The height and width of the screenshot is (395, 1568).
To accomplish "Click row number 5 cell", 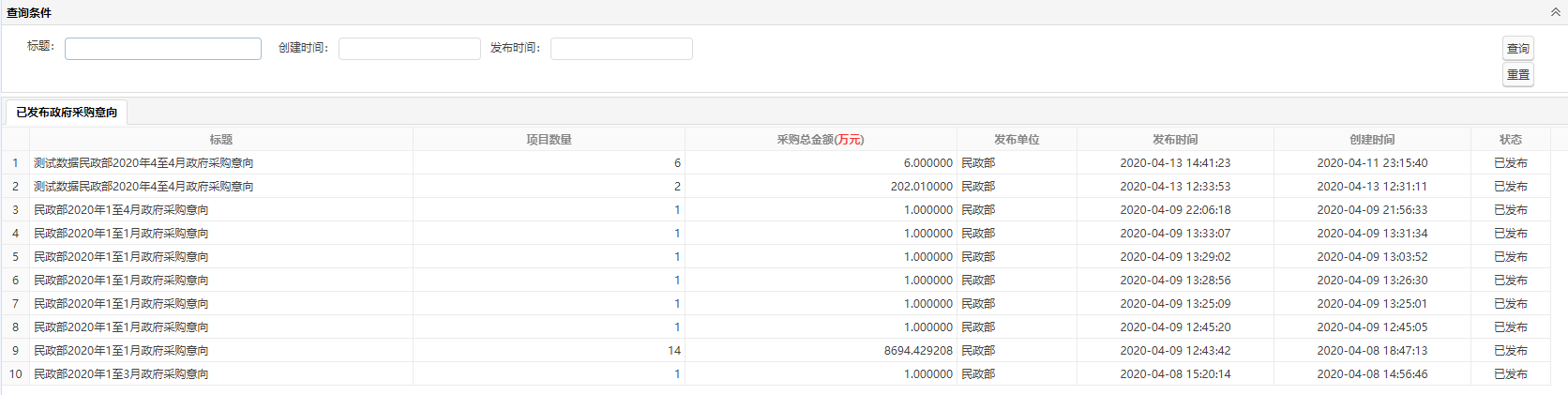I will (x=15, y=257).
